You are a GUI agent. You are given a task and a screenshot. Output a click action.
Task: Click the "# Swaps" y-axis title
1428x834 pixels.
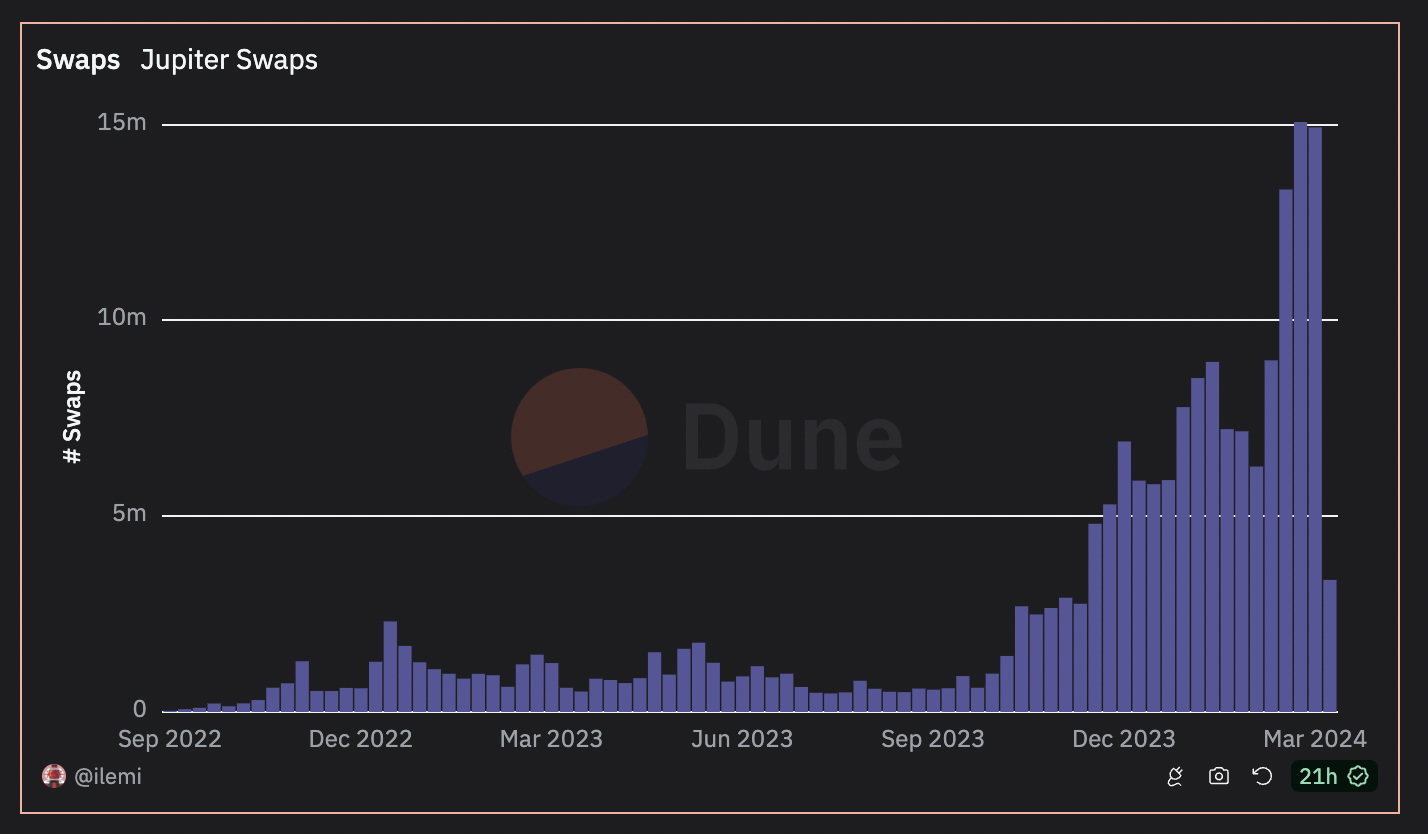point(72,417)
